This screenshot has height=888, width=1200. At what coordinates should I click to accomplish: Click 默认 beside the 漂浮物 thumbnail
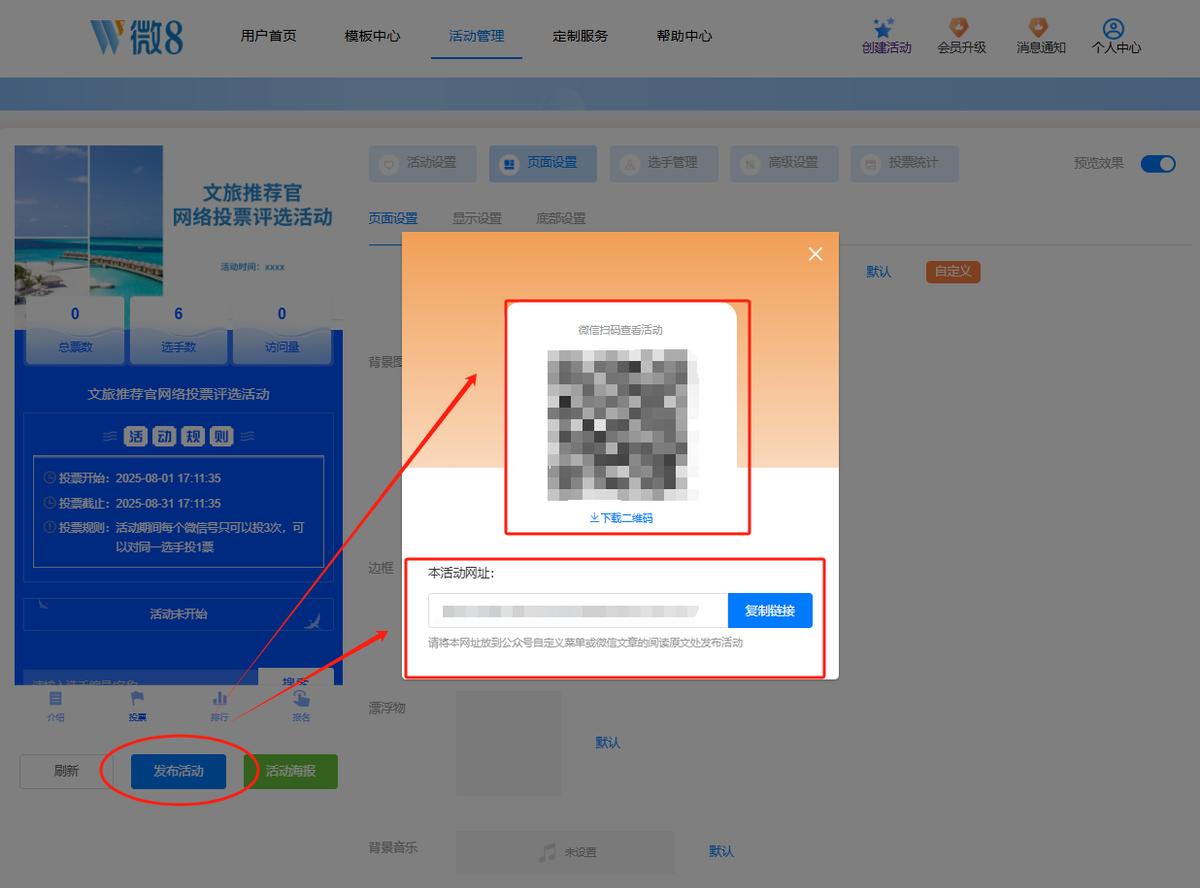[608, 743]
